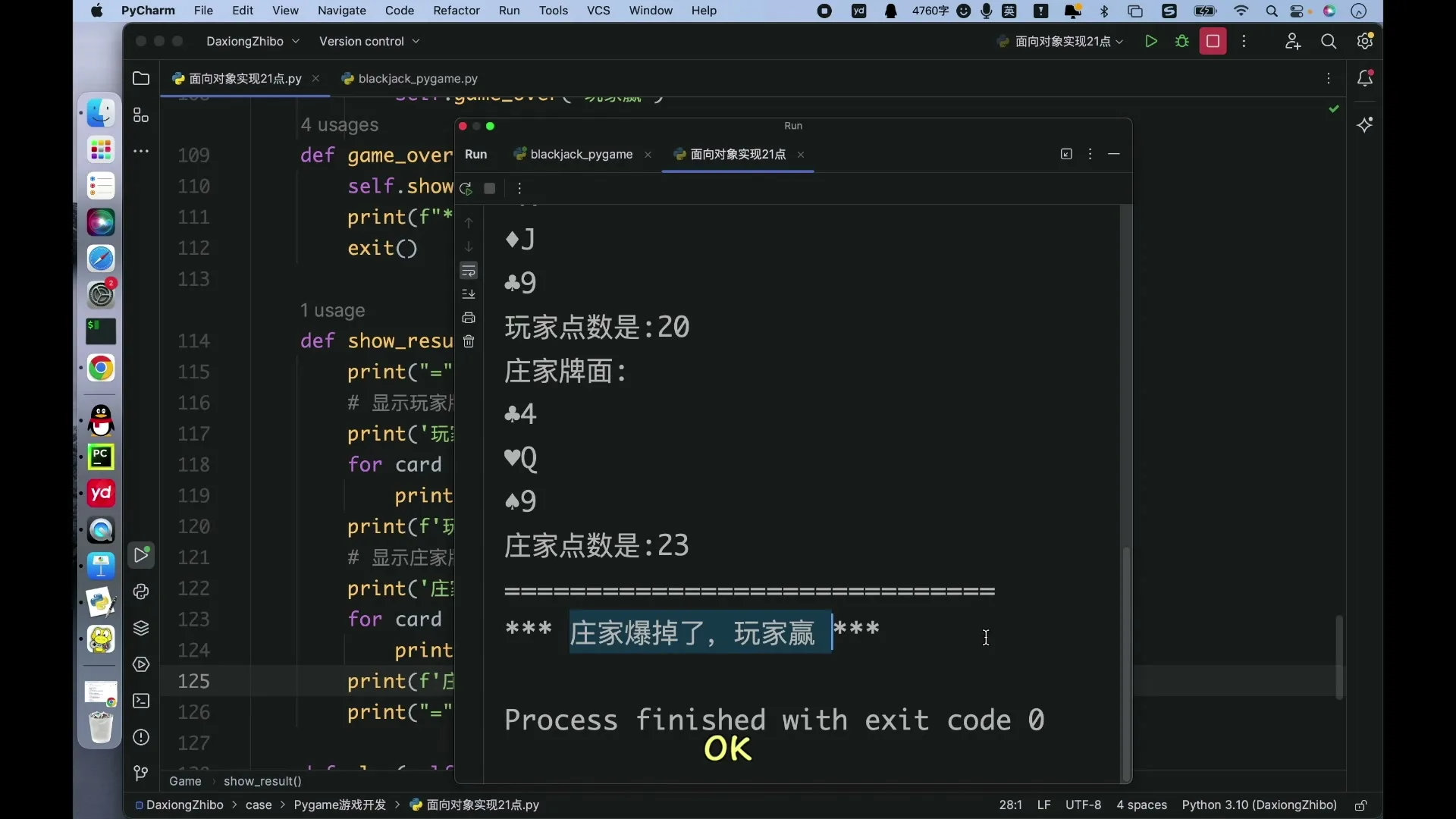
Task: Open the Git version control tool window
Action: point(141,773)
